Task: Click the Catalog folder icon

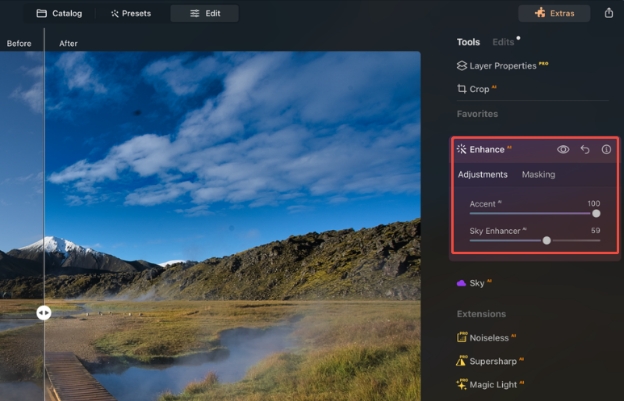Action: [x=41, y=14]
